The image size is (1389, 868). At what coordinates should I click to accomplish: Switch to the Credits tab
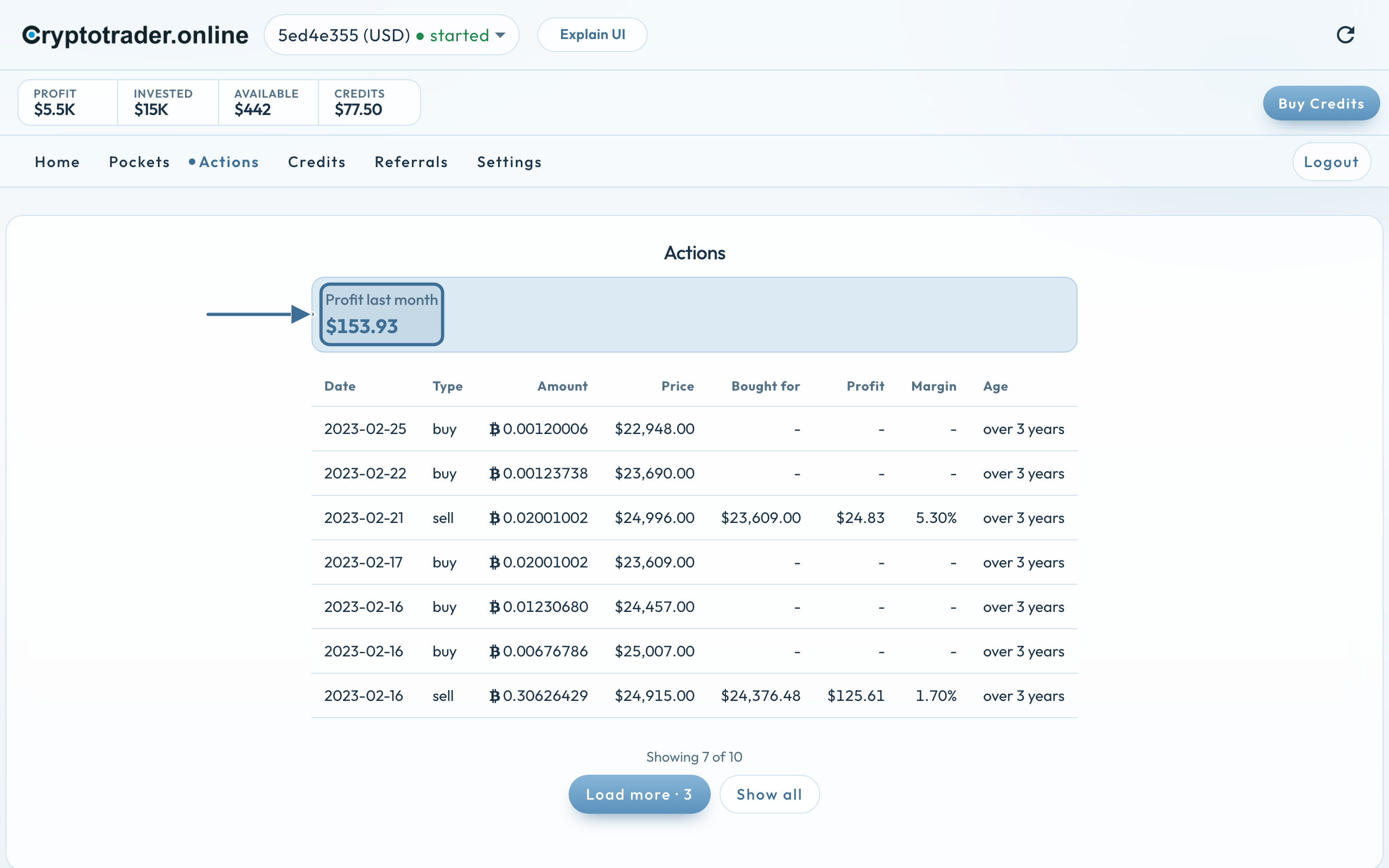(317, 162)
